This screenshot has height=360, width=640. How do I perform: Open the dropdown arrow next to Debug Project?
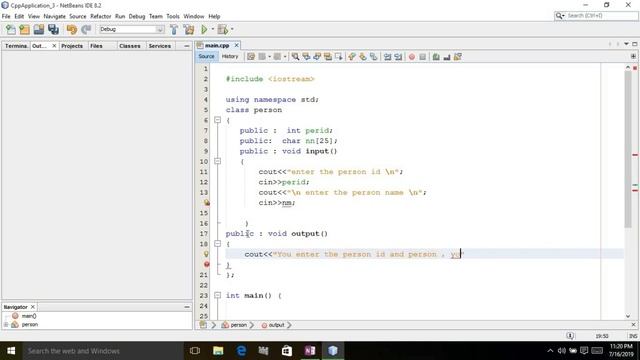232,29
